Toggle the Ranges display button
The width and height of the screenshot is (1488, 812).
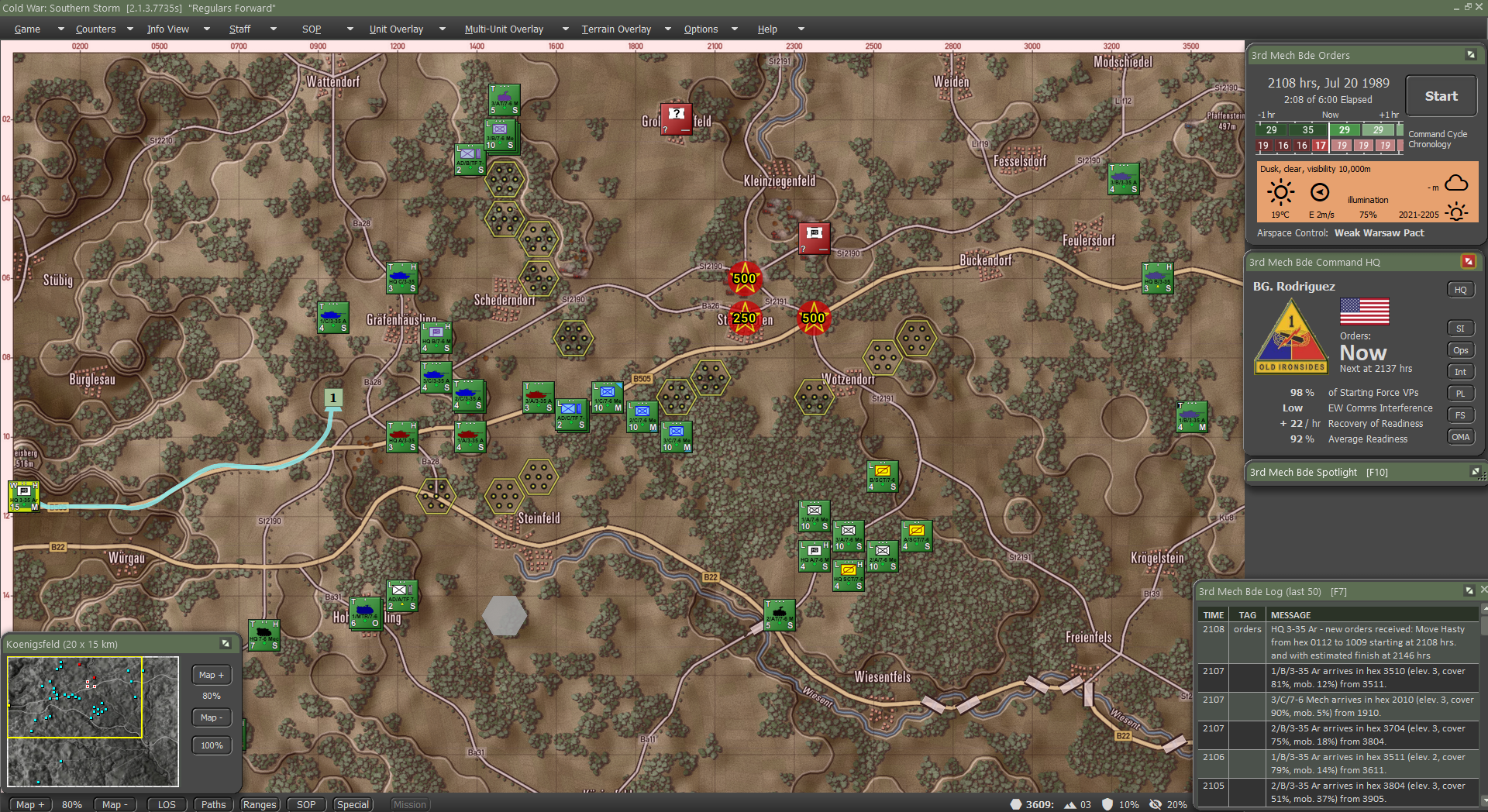[260, 804]
